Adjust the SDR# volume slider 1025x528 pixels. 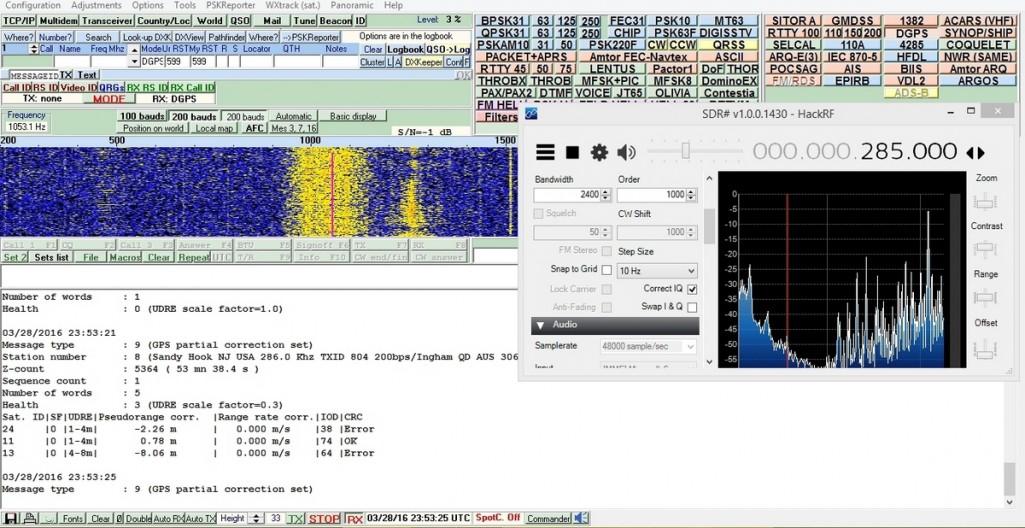pyautogui.click(x=685, y=151)
